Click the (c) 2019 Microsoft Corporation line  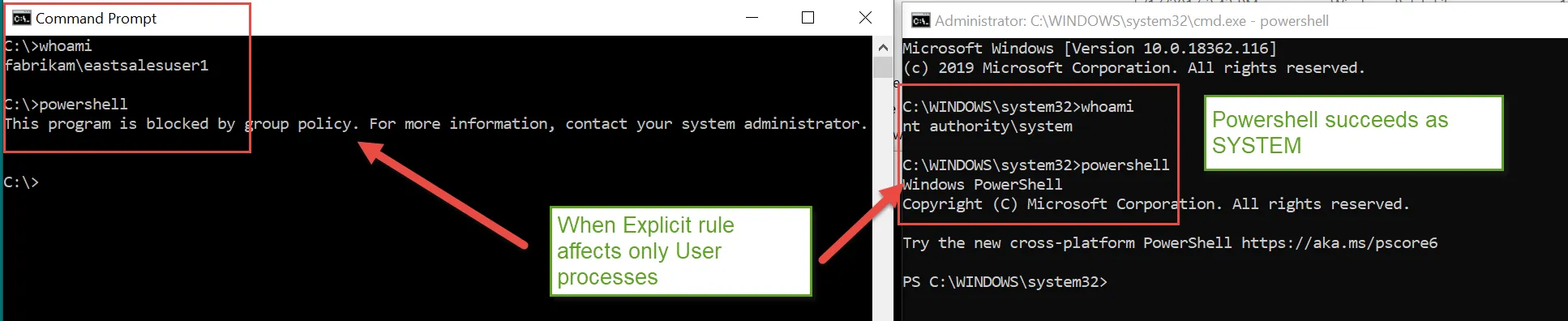[x=1134, y=68]
